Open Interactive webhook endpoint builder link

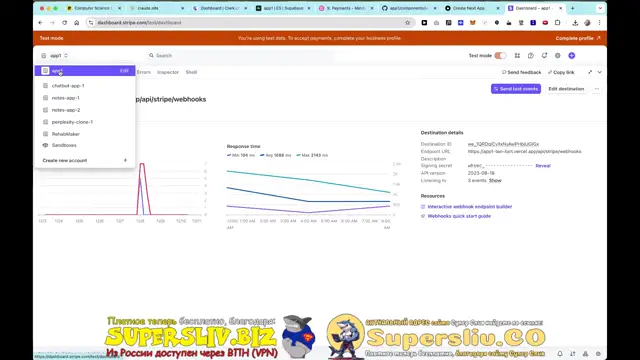pyautogui.click(x=469, y=207)
